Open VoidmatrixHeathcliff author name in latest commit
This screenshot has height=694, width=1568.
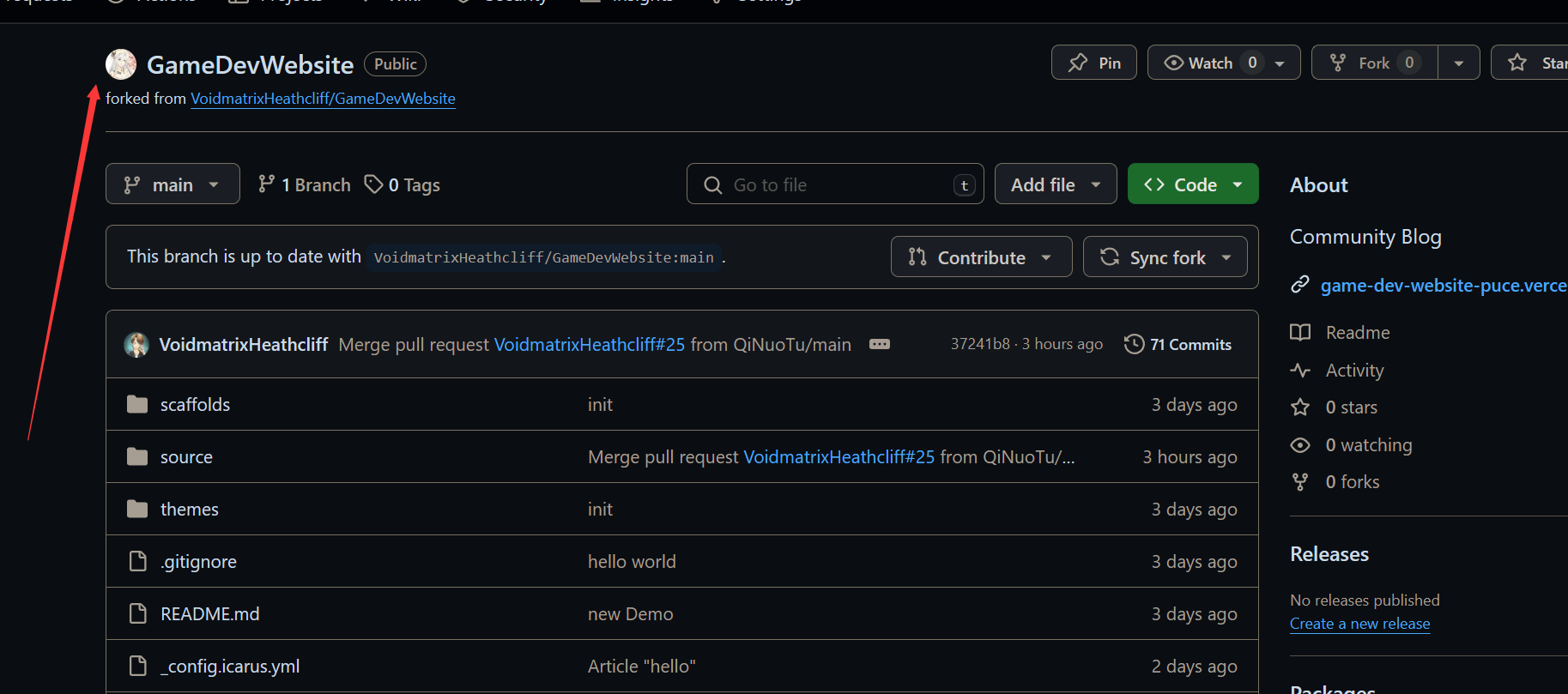(244, 345)
